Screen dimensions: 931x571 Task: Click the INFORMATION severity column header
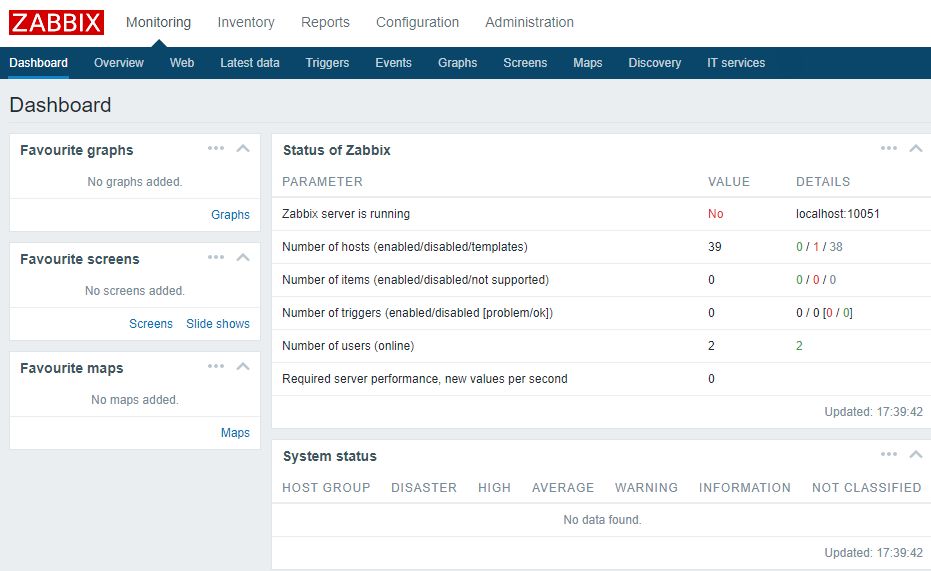tap(745, 488)
